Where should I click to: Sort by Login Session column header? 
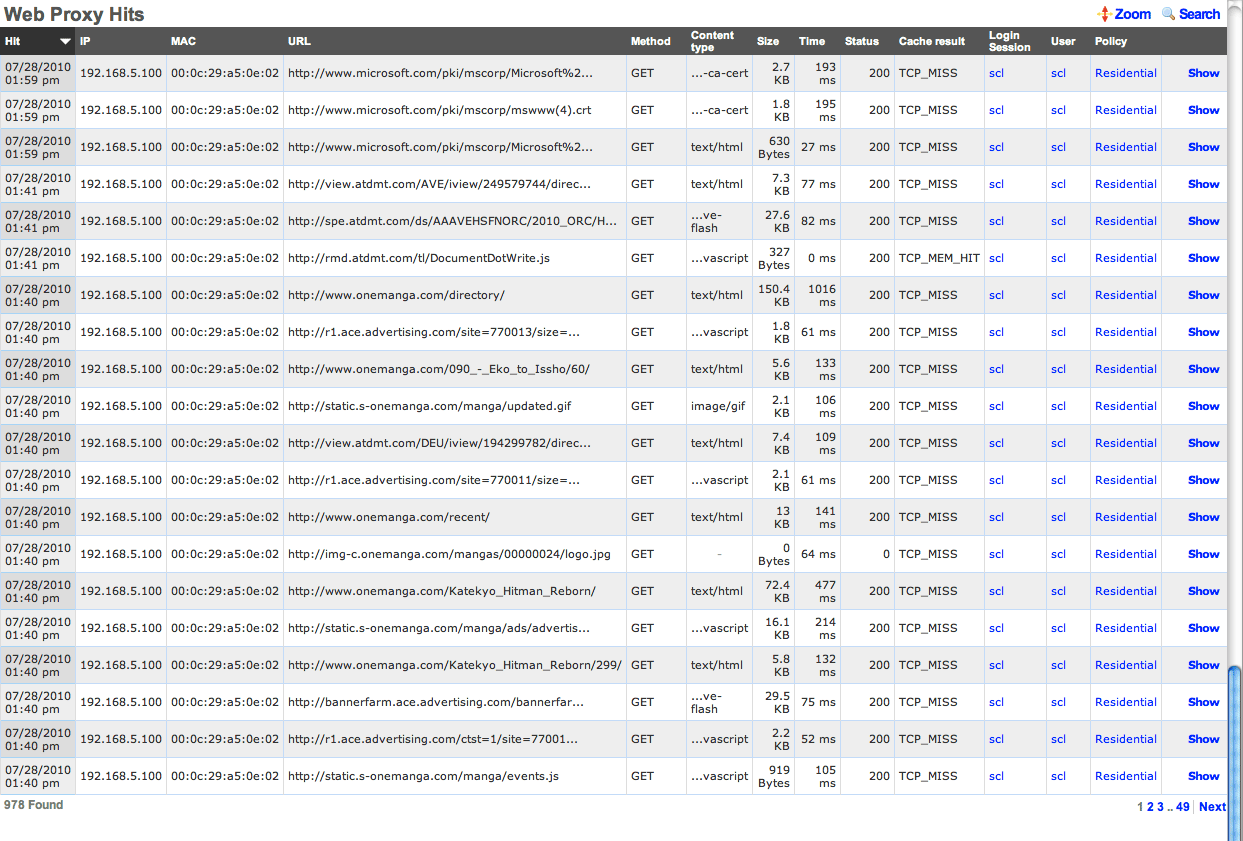click(x=1010, y=41)
